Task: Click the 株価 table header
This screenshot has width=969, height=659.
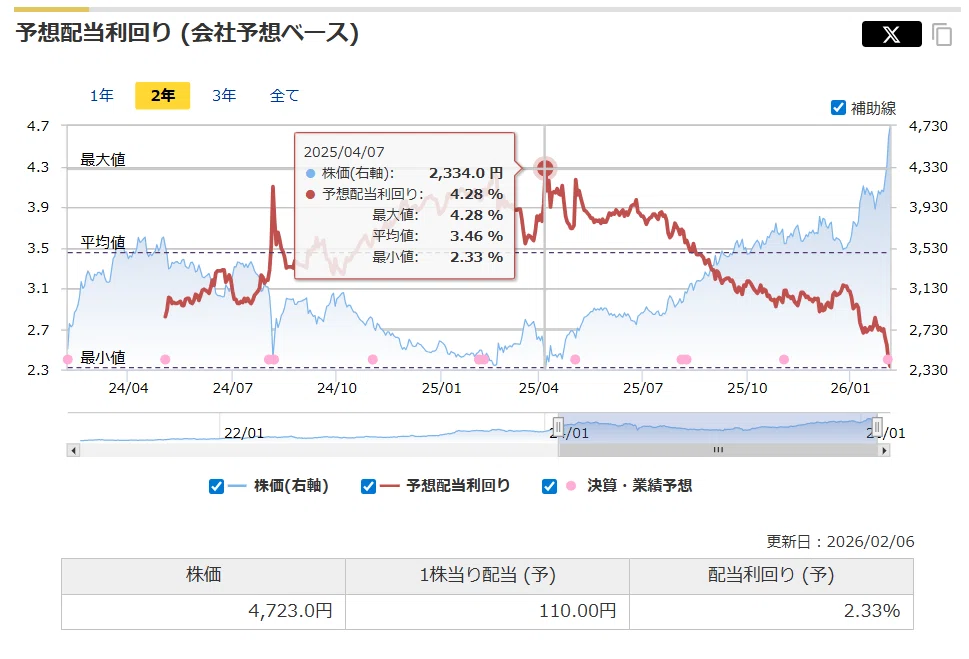Action: 203,576
